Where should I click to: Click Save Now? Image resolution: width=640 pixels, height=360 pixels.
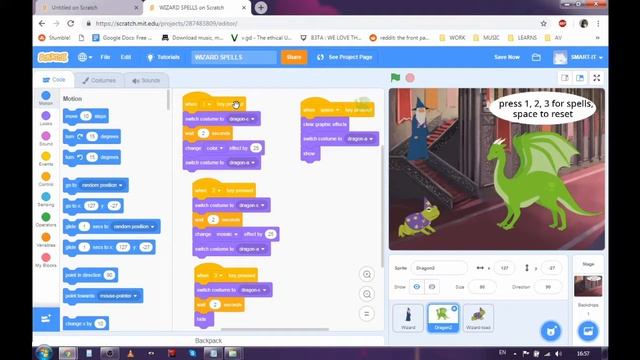coord(507,57)
